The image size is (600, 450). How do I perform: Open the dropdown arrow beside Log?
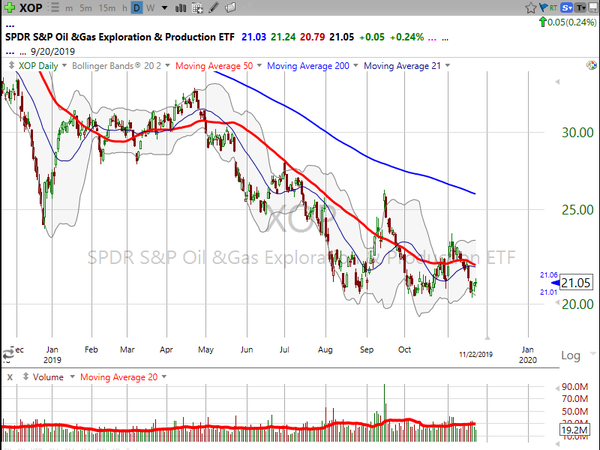[593, 353]
